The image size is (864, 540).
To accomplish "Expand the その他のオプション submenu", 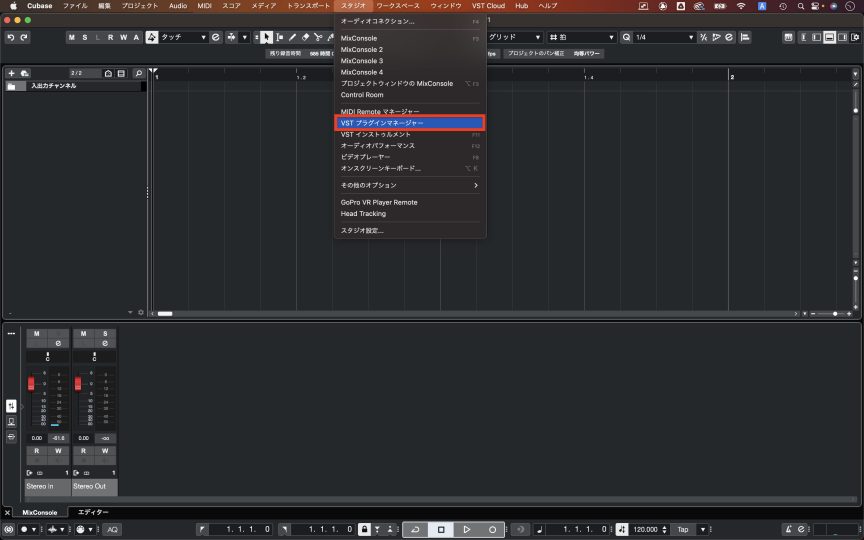I will point(409,185).
